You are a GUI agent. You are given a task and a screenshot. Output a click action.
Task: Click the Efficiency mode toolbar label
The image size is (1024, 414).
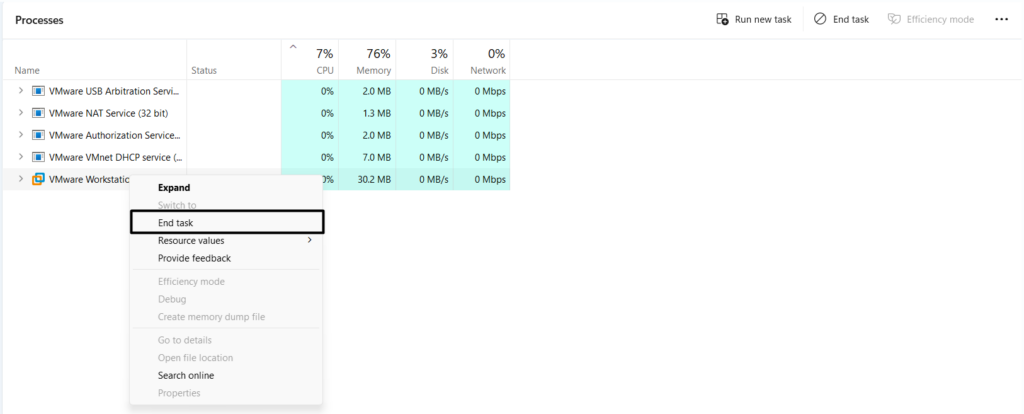[x=940, y=20]
